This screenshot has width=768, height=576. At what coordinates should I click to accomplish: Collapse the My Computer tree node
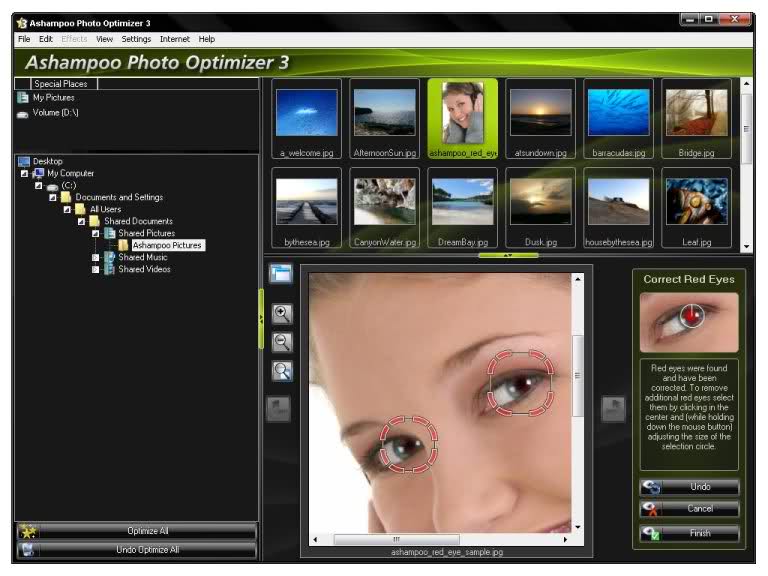pyautogui.click(x=24, y=173)
